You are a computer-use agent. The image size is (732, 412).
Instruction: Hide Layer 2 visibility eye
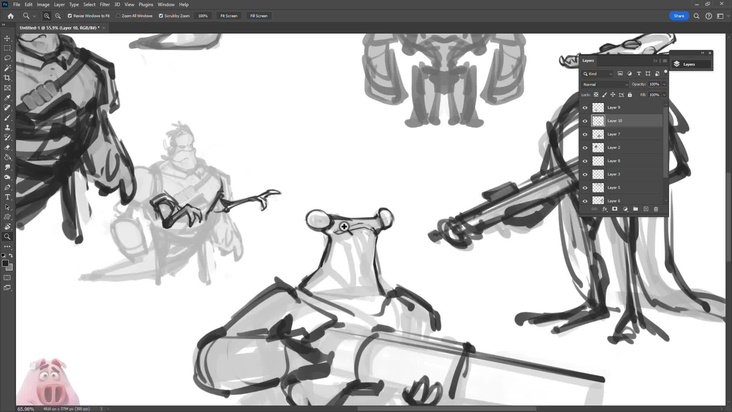point(585,147)
